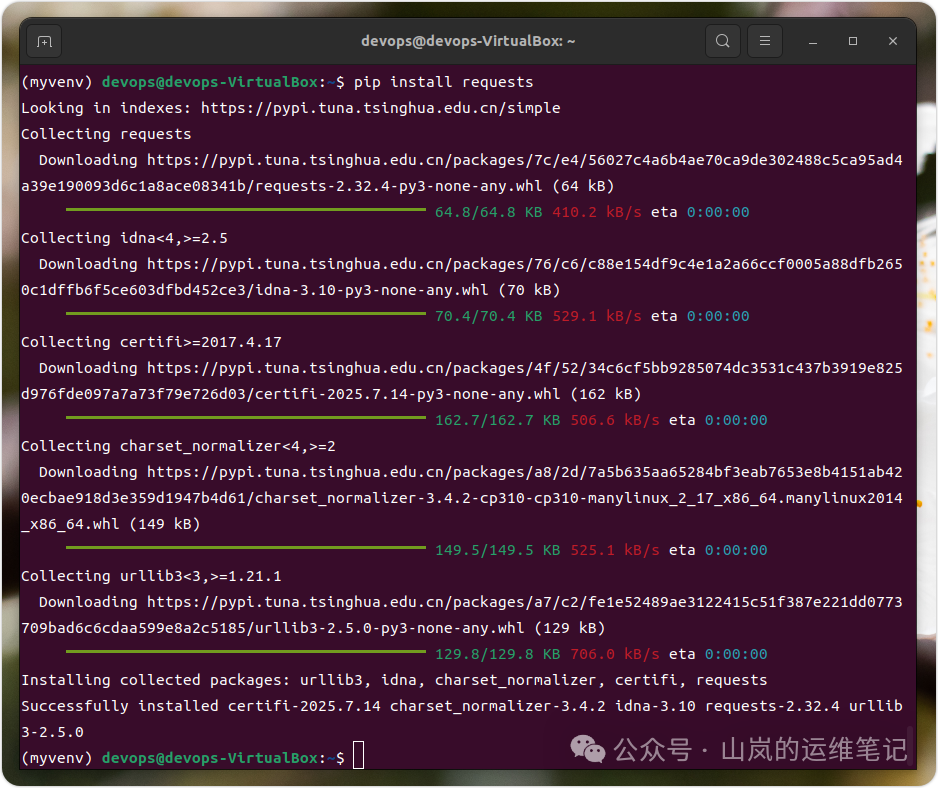Close the terminal window

coord(893,42)
